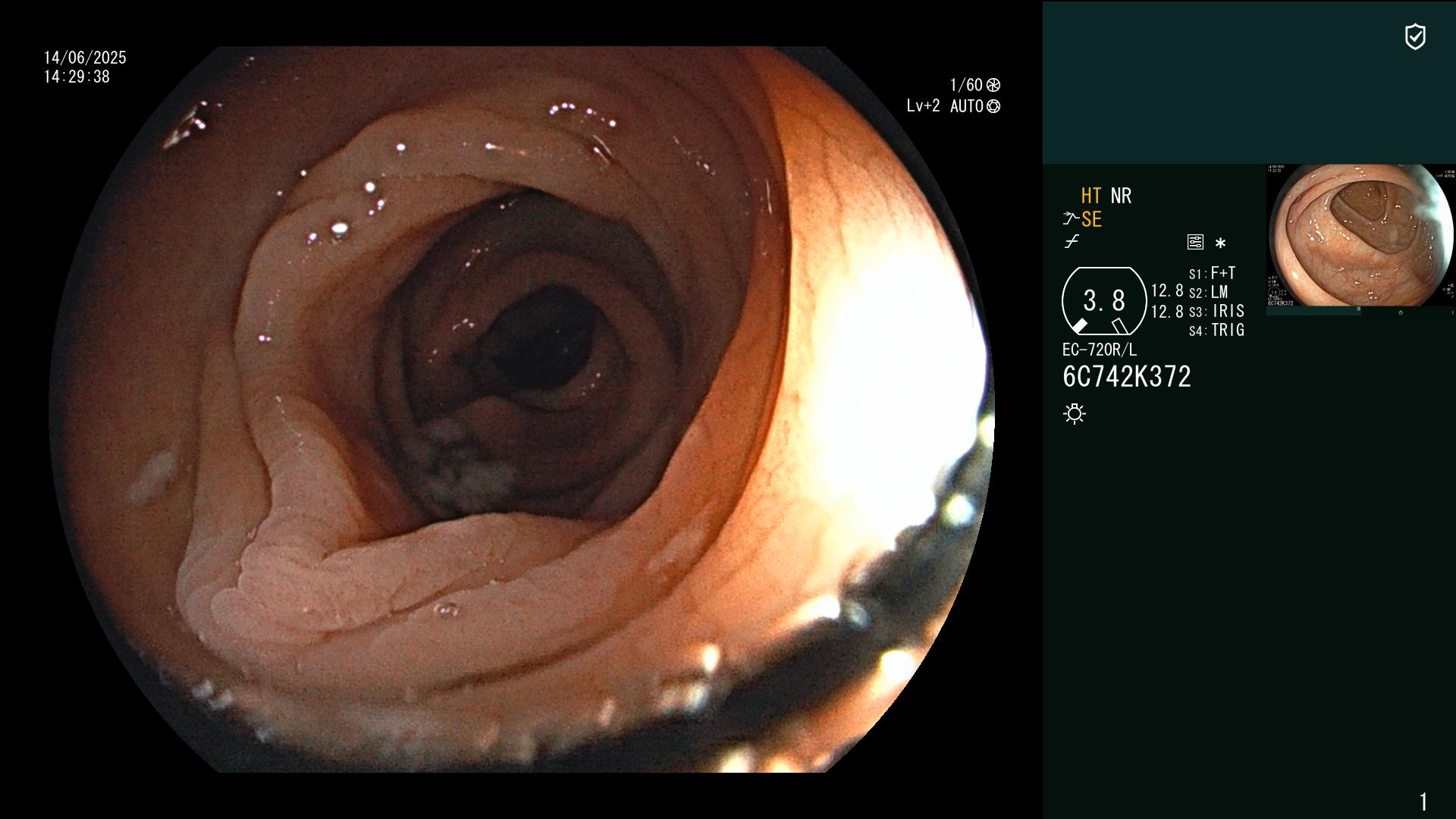This screenshot has height=819, width=1456.
Task: Click the shield checkmark security icon
Action: tap(1415, 36)
